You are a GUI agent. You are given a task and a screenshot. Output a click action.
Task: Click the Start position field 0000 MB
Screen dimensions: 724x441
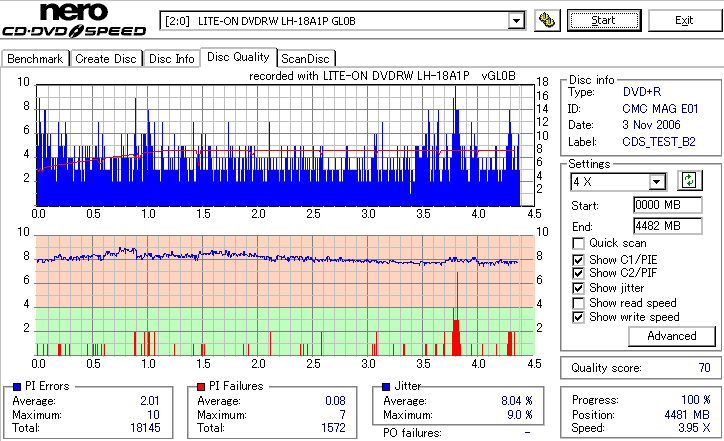point(668,205)
